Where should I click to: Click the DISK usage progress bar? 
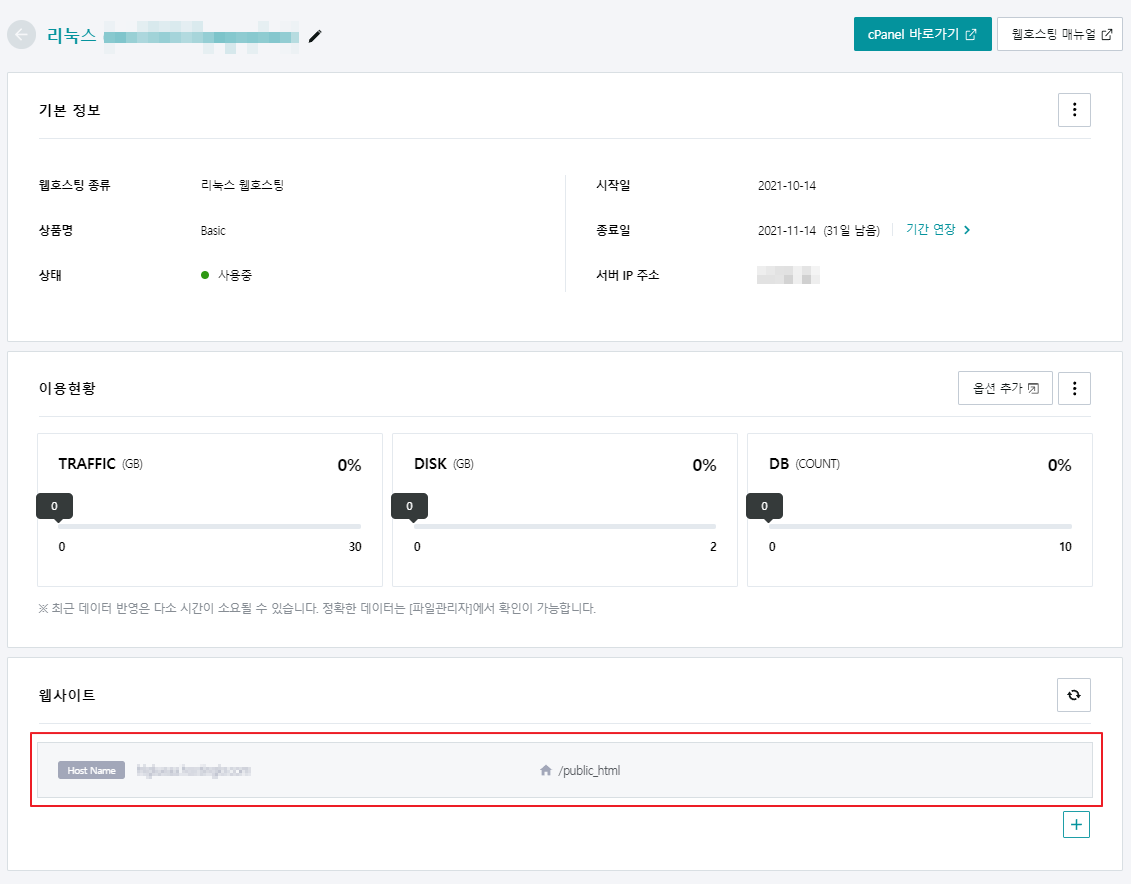565,526
